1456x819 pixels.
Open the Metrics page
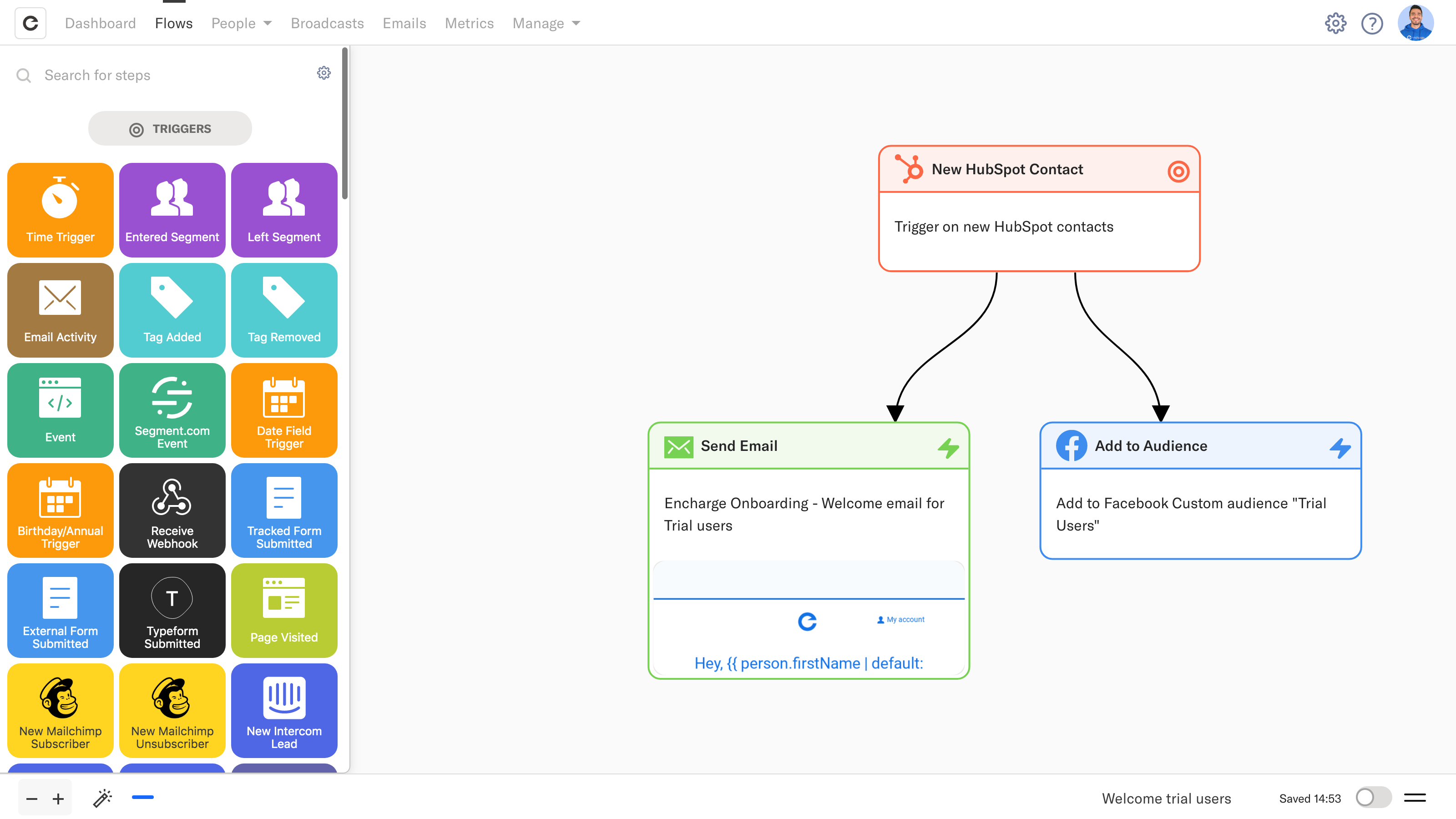click(x=469, y=23)
